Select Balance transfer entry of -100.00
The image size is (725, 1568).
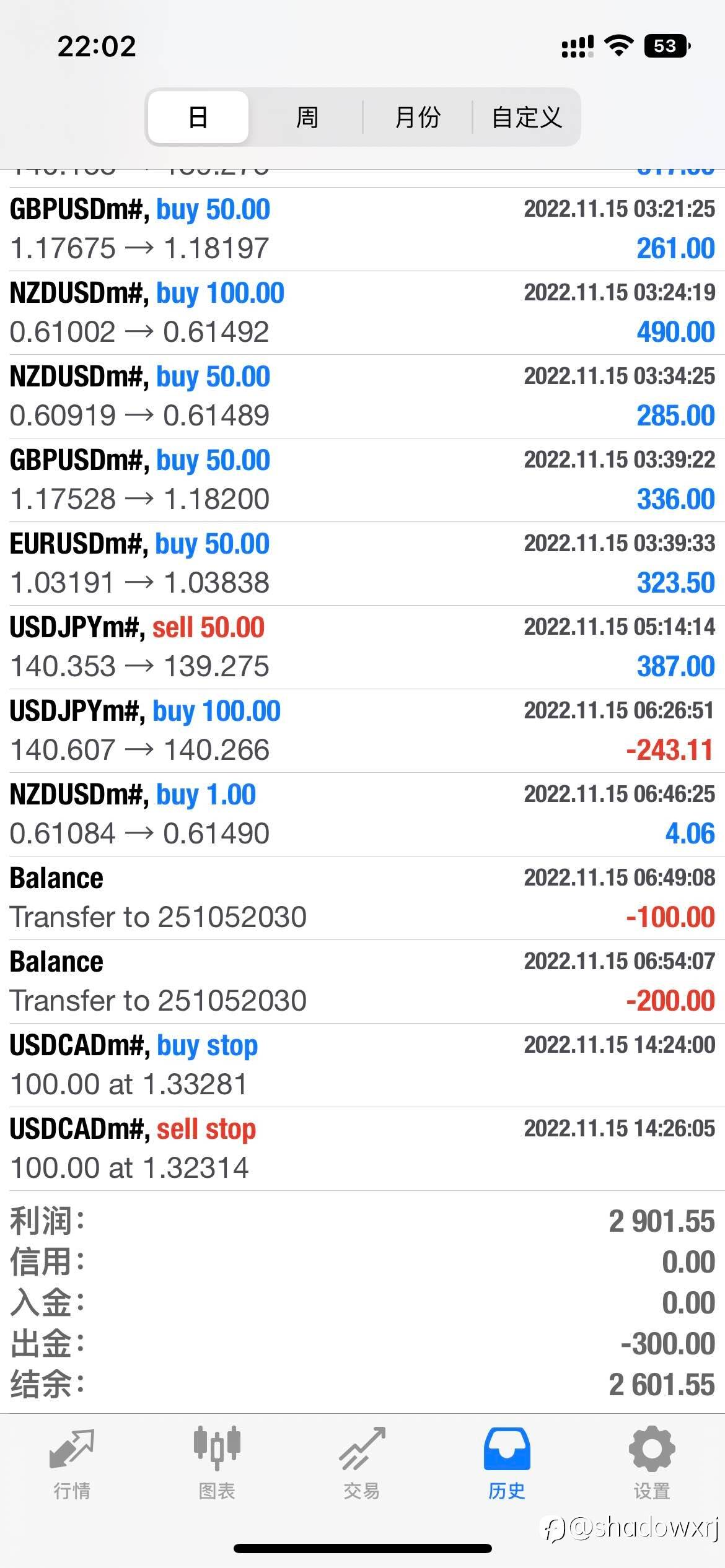click(362, 898)
